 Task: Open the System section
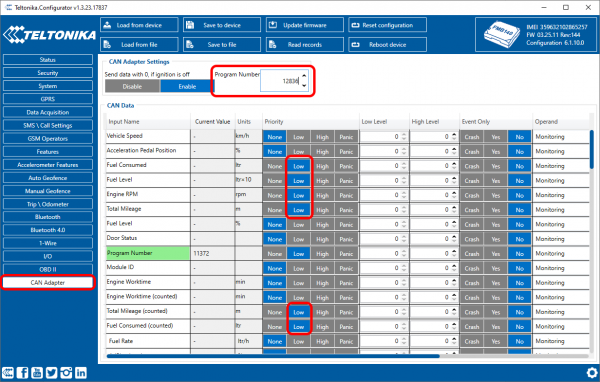[48, 86]
